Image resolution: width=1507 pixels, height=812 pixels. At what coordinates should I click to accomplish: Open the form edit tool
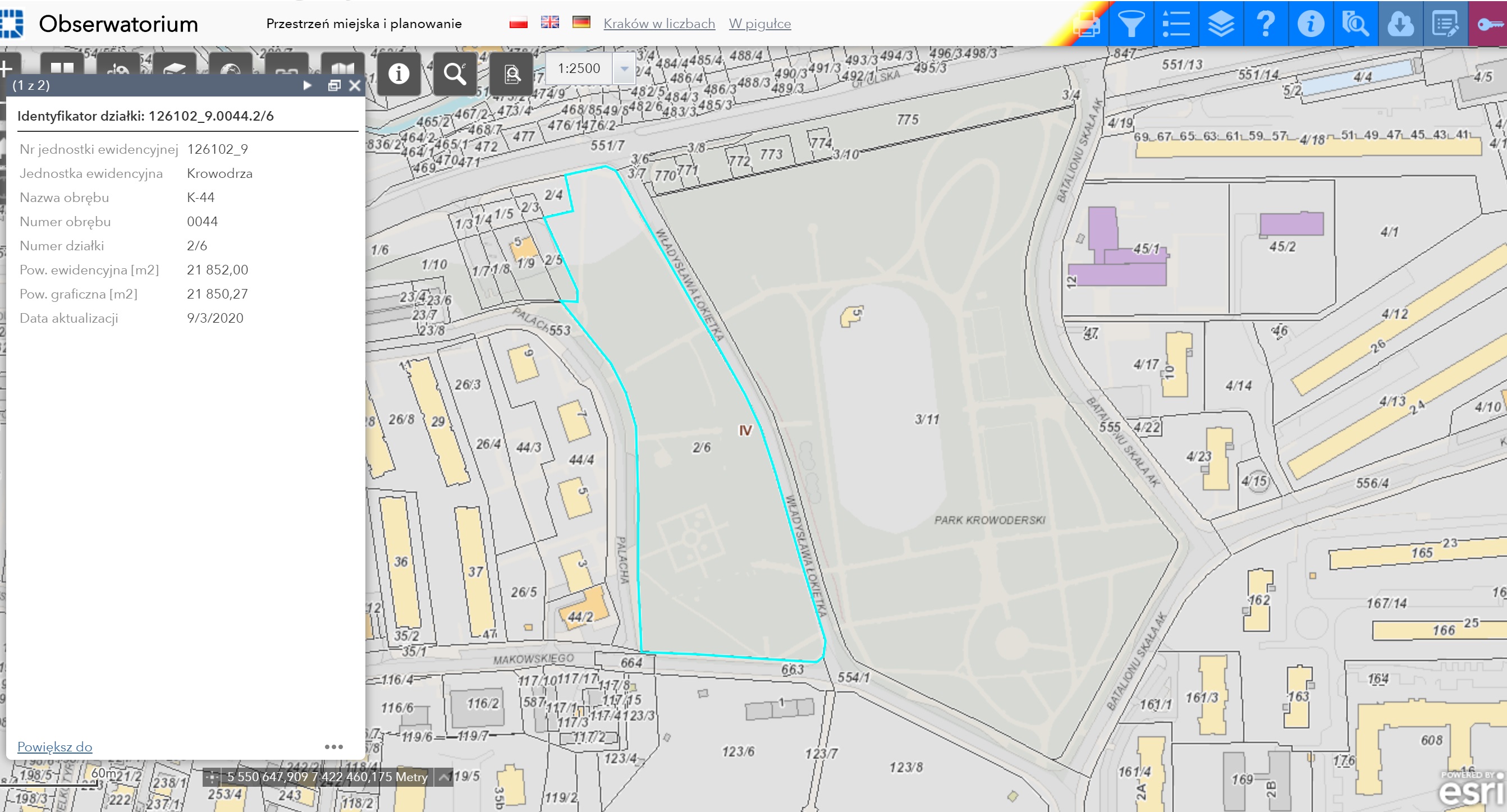pyautogui.click(x=1445, y=24)
